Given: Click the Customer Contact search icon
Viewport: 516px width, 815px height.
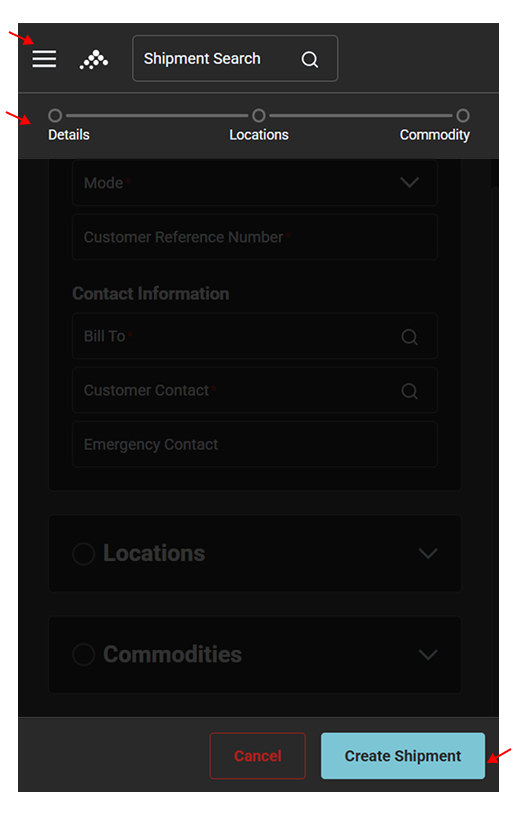Looking at the screenshot, I should 409,391.
